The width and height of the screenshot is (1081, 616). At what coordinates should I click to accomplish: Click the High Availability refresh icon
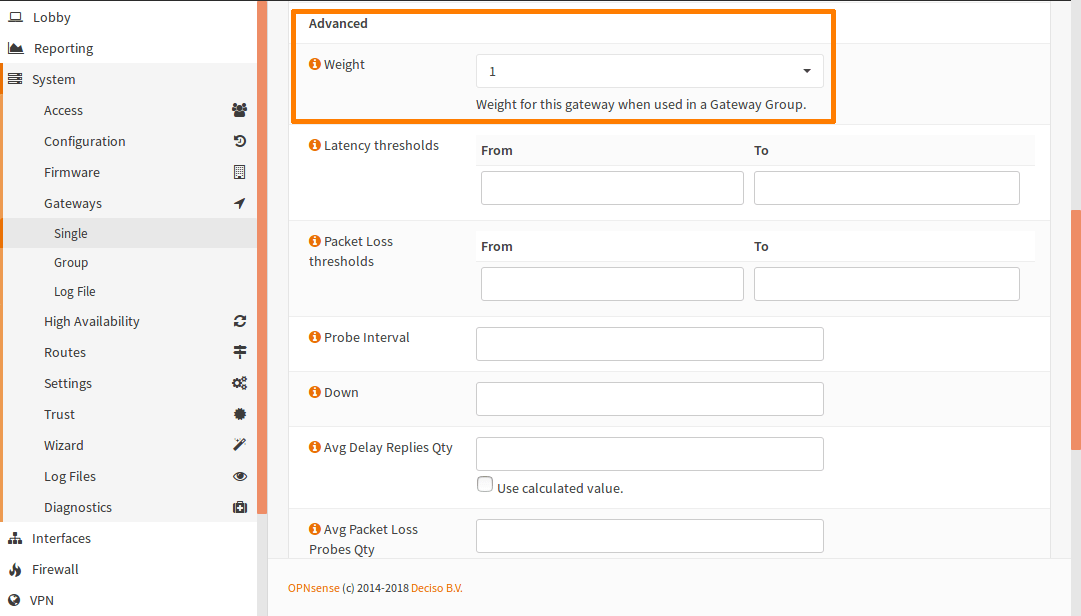tap(239, 321)
